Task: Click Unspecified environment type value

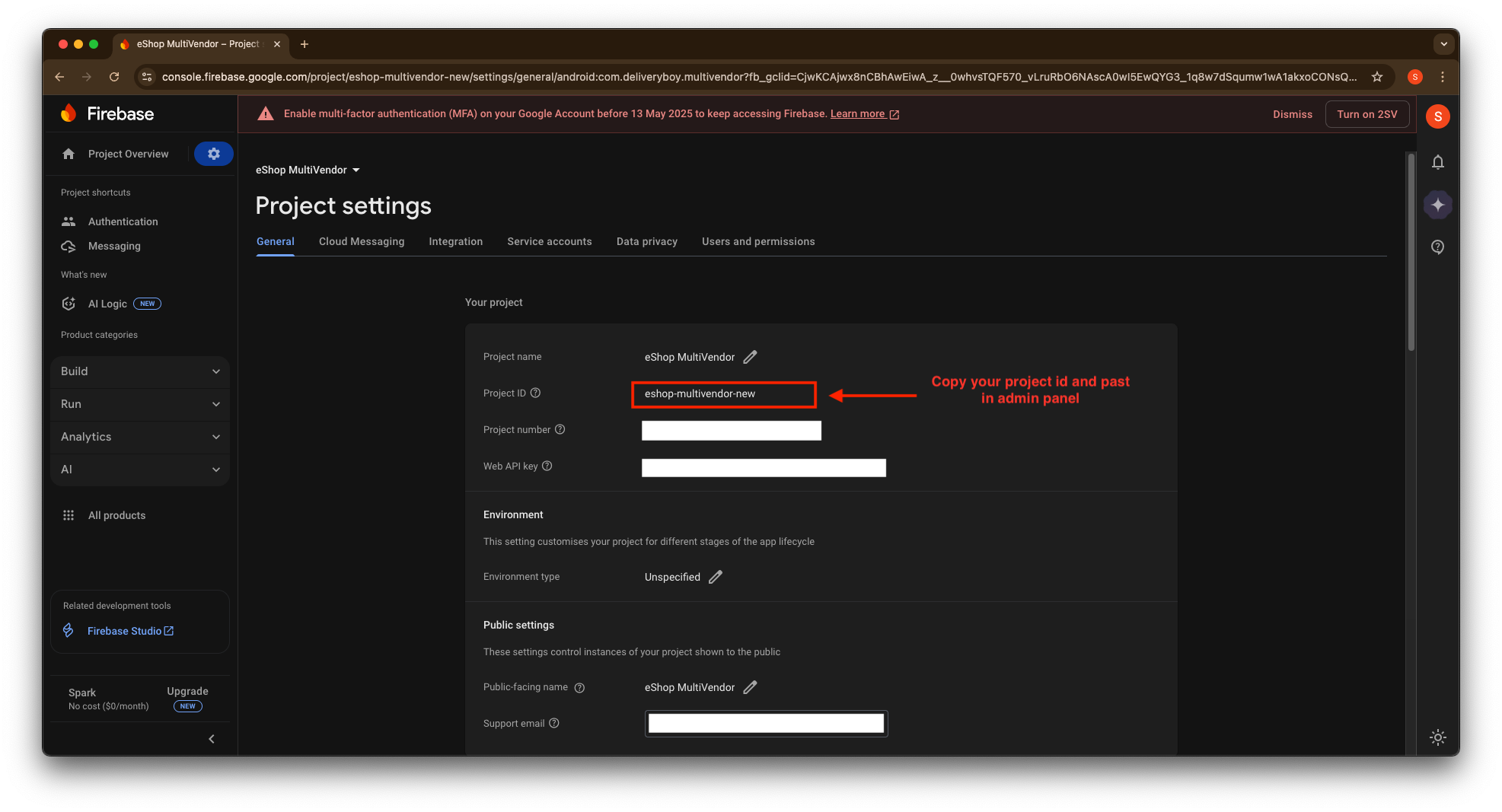Action: point(672,577)
